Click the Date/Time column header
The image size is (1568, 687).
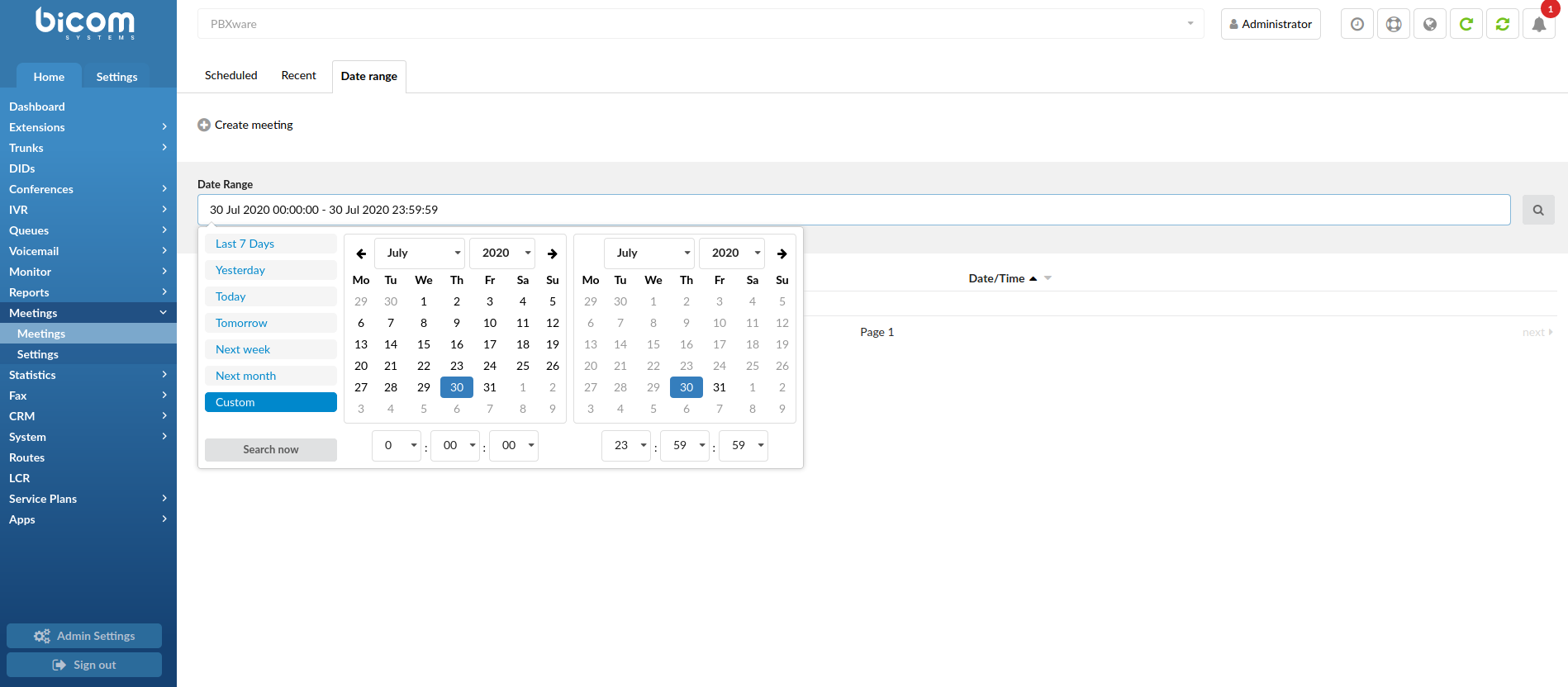(x=996, y=278)
